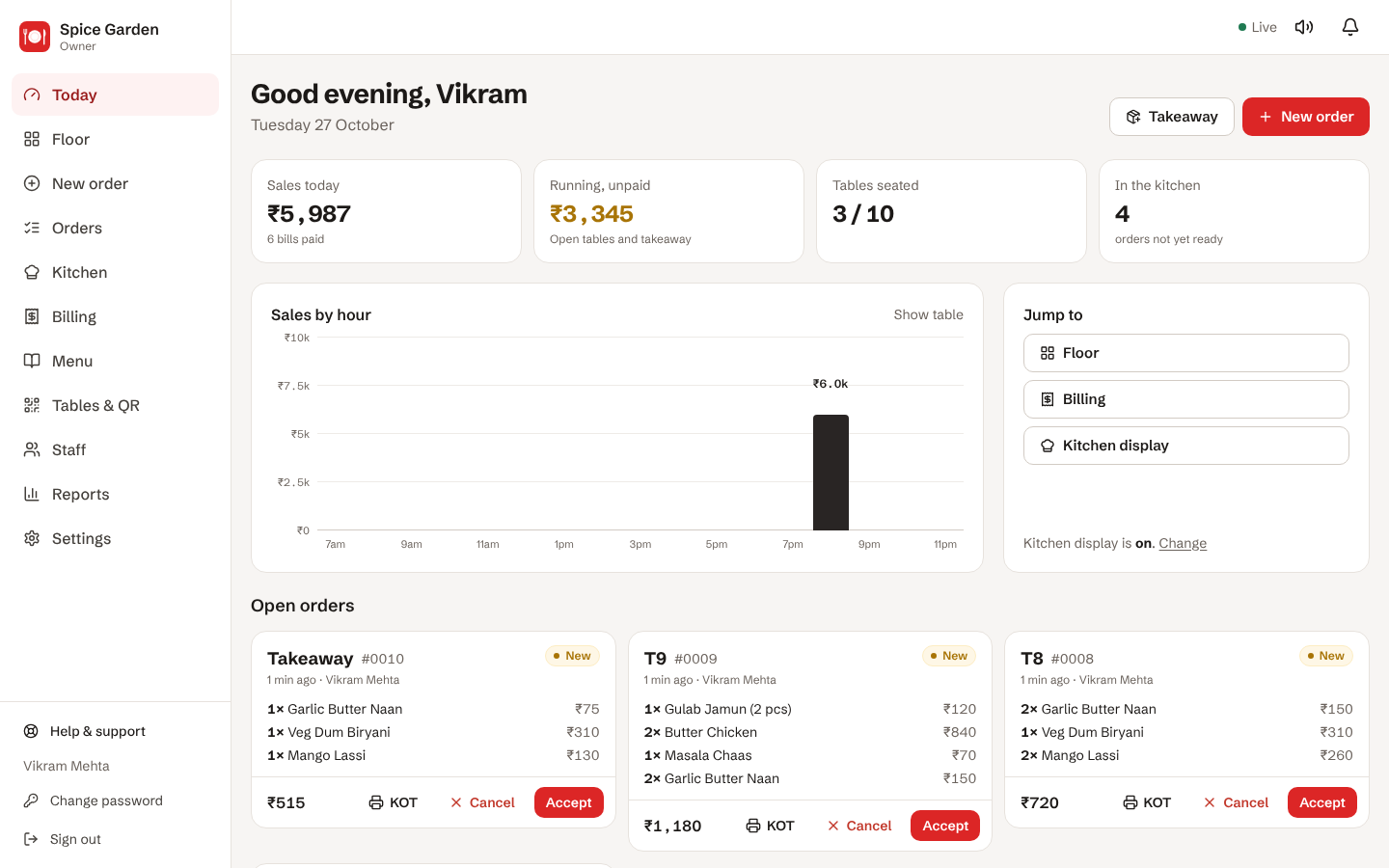Accept the T9 order #0009
The image size is (1389, 868).
[x=945, y=826]
